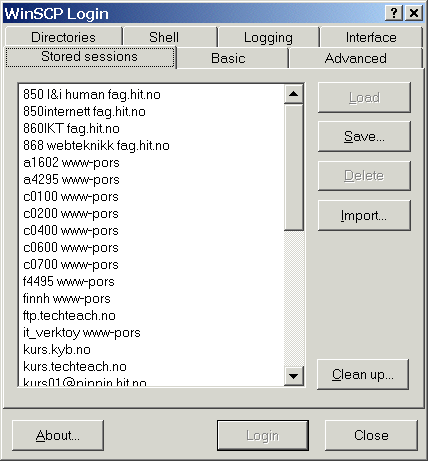Select session 'kurs.kyb.no'

pos(151,349)
